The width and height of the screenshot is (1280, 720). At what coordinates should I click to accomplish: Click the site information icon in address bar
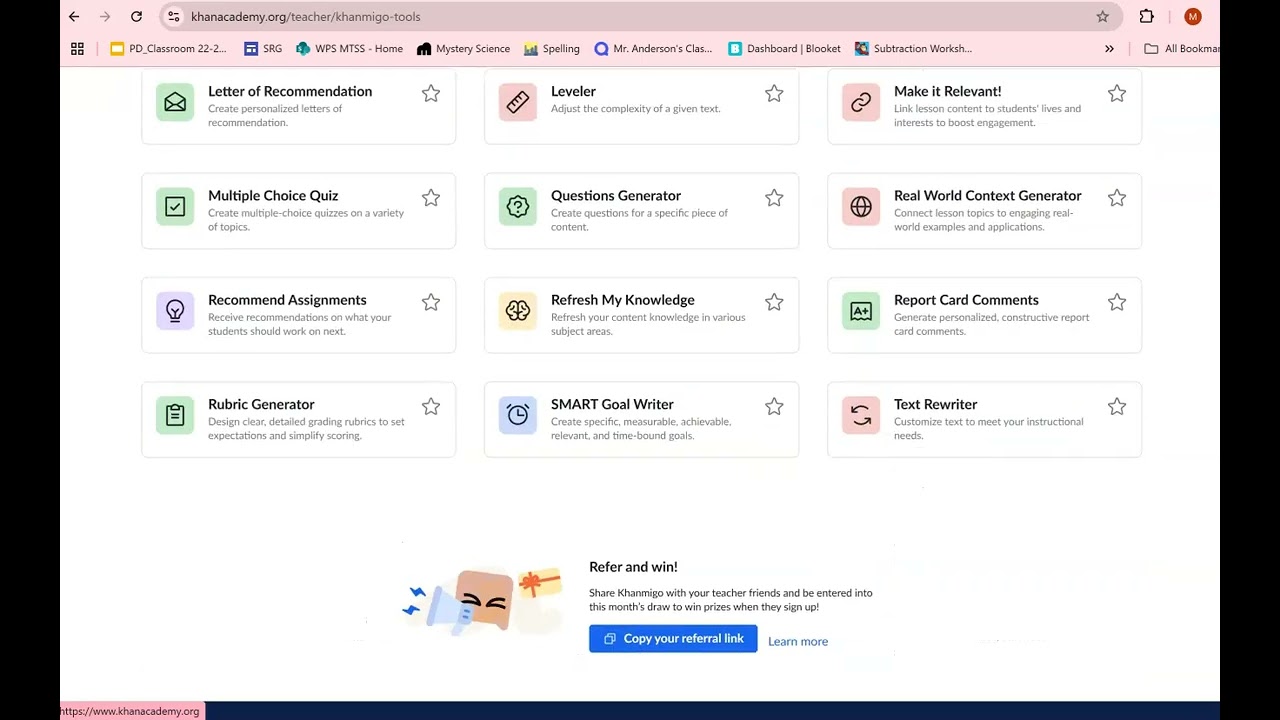tap(173, 17)
